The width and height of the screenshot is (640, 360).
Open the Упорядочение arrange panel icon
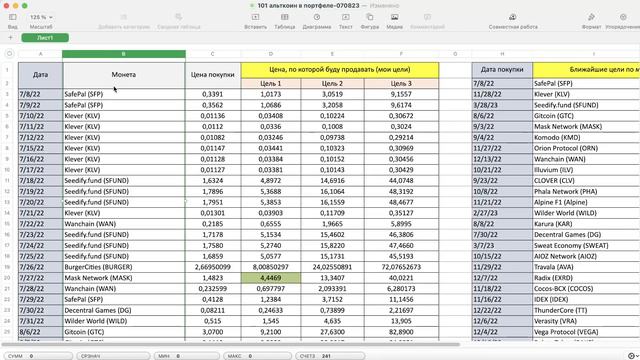623,17
